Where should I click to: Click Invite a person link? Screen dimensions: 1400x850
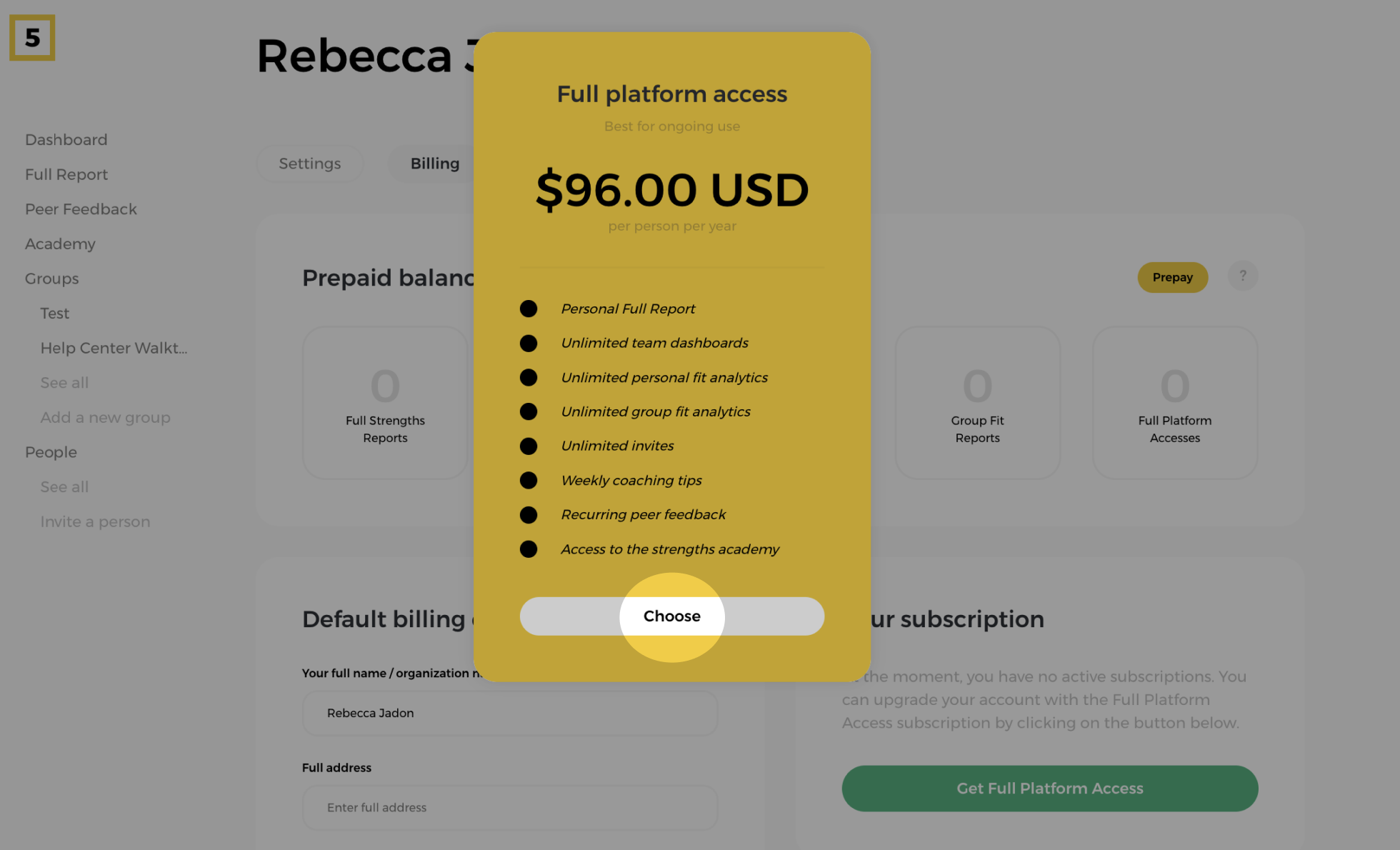click(x=95, y=522)
